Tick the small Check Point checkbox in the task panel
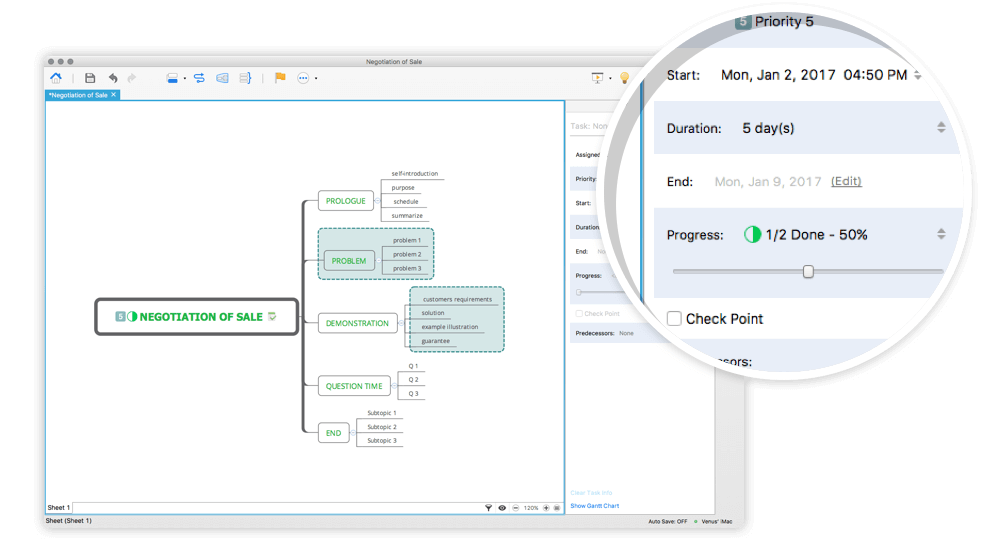Viewport: 1000px width, 540px height. pyautogui.click(x=578, y=314)
